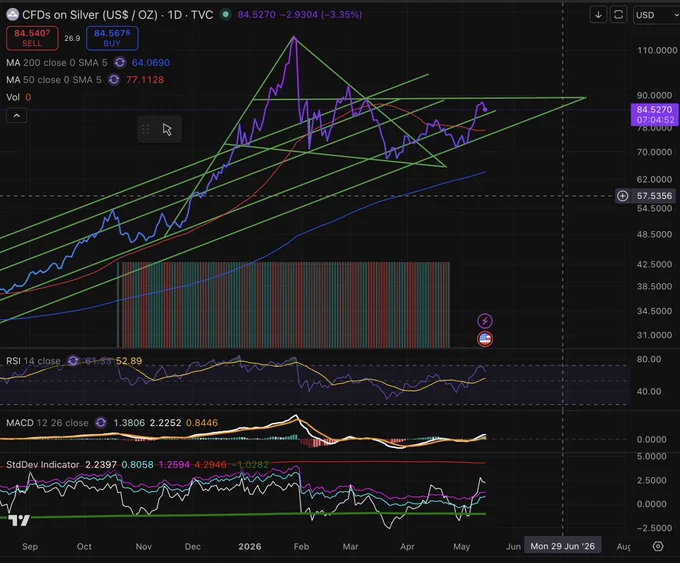The width and height of the screenshot is (680, 563).
Task: Click the 77.1128 MA 50 value
Action: click(145, 80)
